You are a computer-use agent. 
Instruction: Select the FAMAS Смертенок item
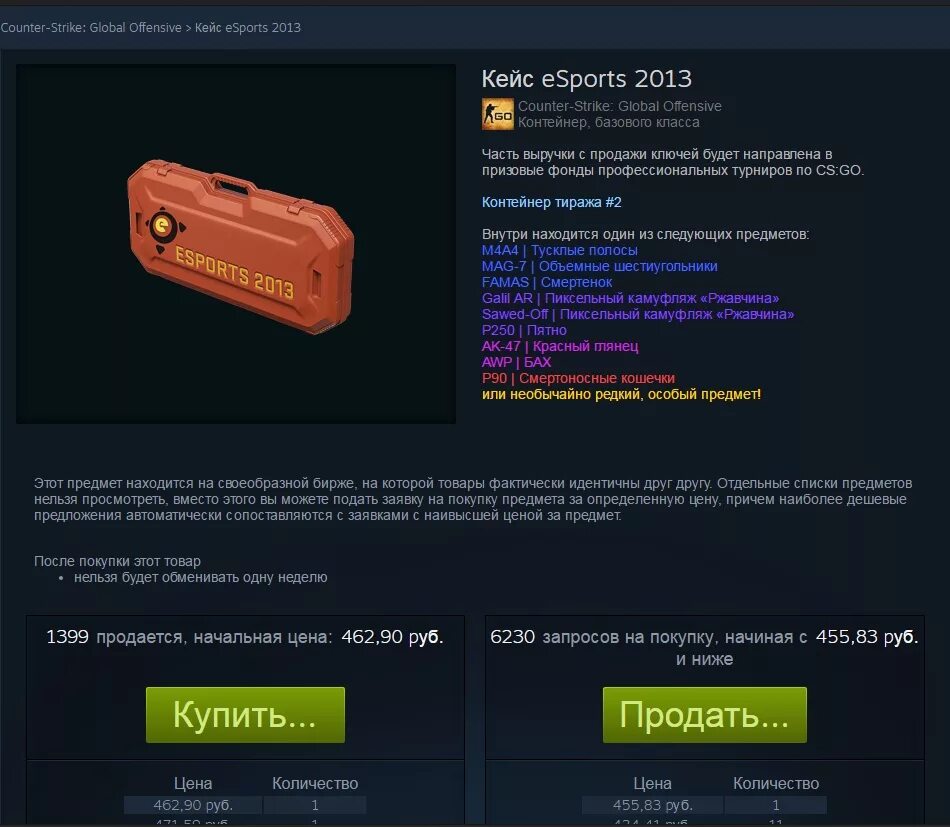tap(546, 282)
